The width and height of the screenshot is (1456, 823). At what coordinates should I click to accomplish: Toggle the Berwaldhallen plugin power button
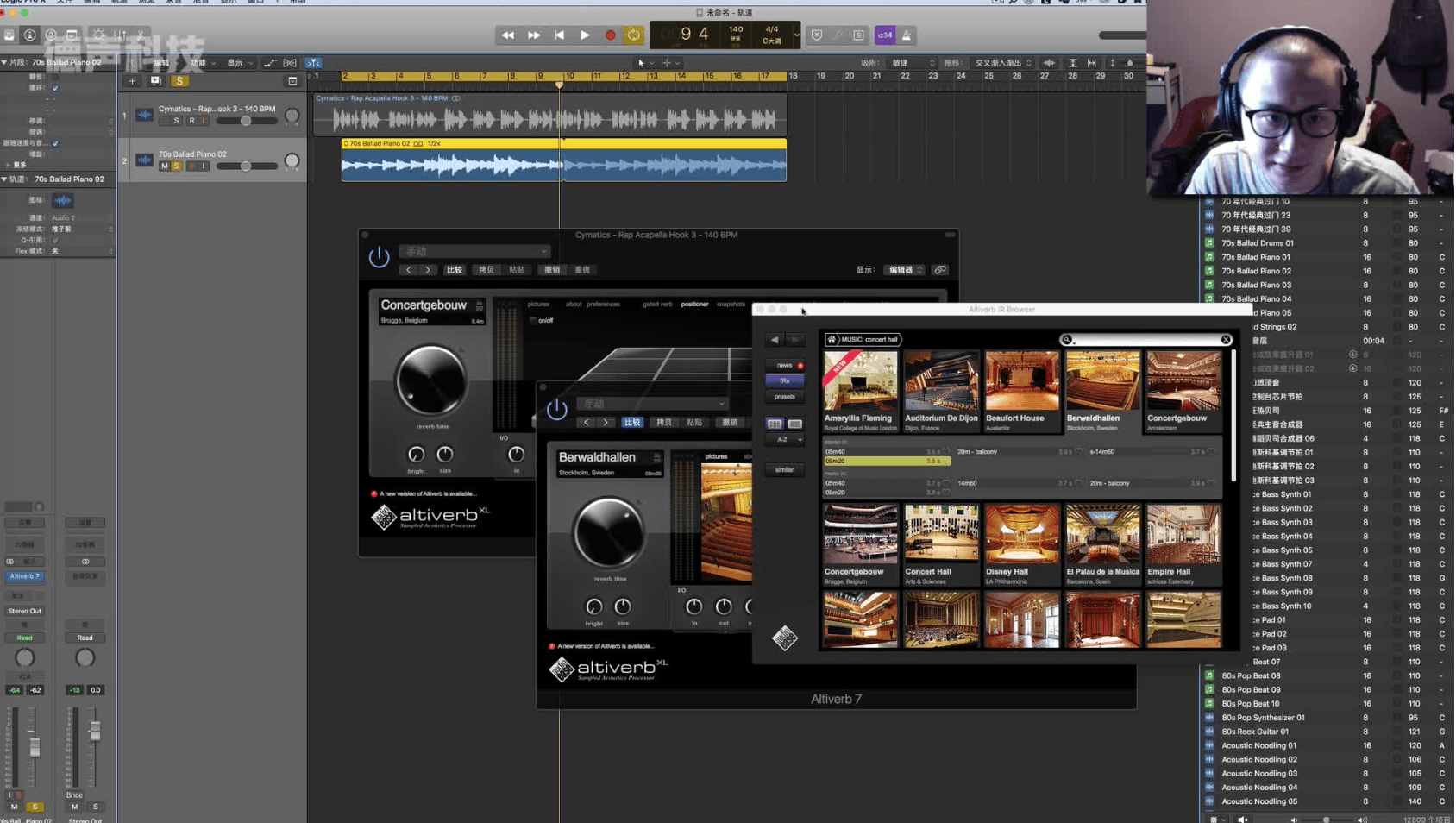click(557, 409)
